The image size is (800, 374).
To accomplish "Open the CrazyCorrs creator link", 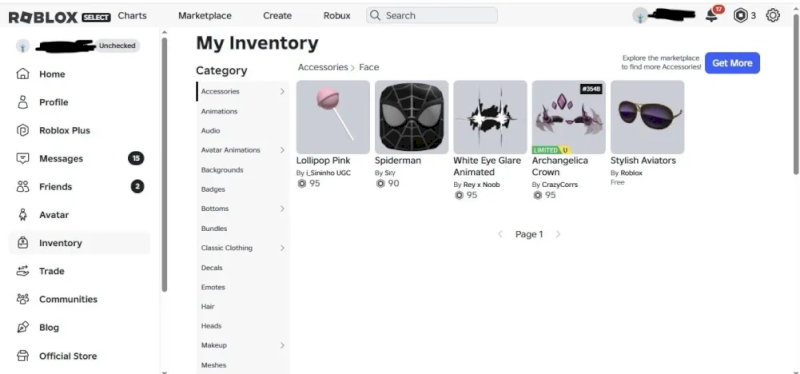I will pyautogui.click(x=560, y=185).
